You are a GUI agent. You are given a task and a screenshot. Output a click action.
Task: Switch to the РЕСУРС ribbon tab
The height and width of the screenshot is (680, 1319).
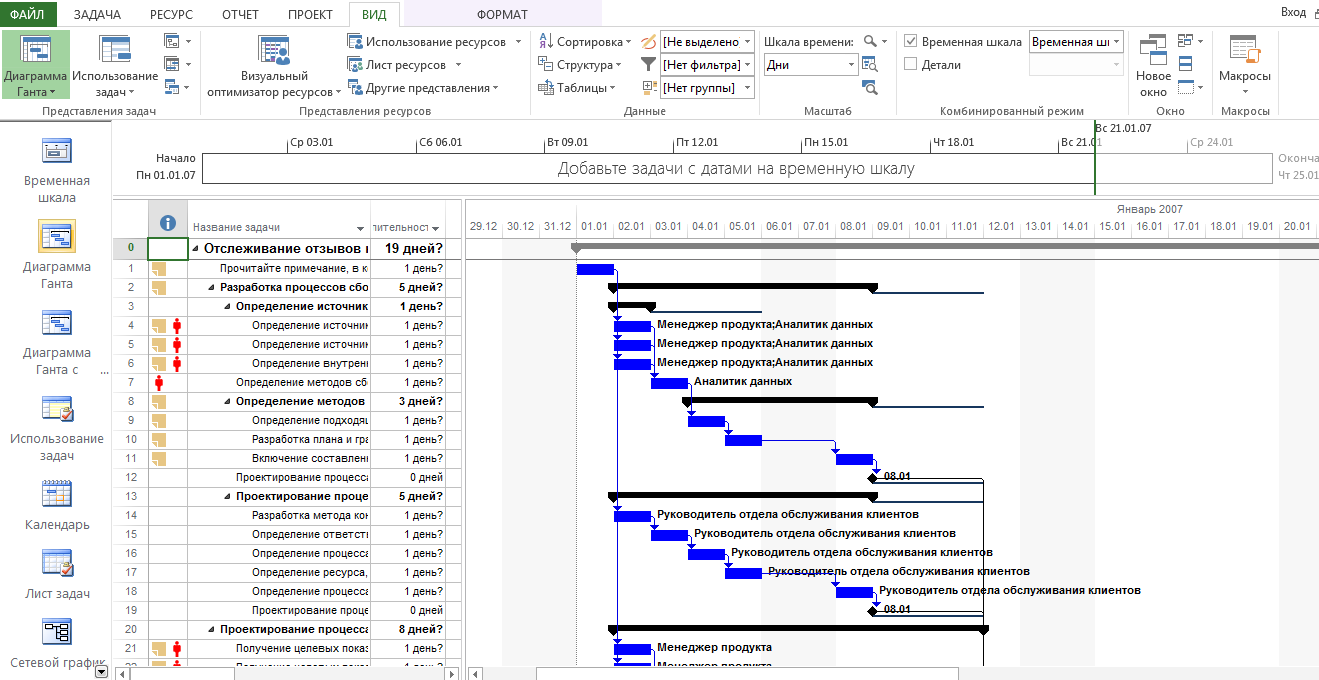171,14
